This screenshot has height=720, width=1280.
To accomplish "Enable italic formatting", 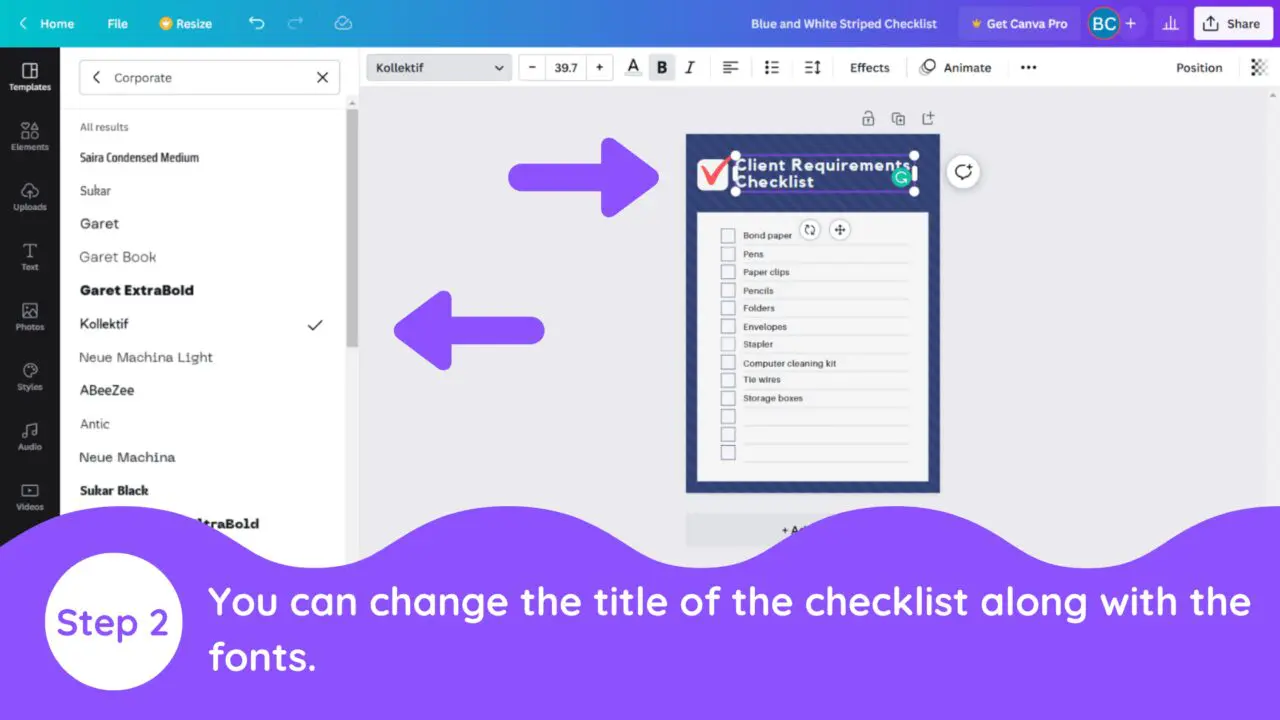I will tap(690, 67).
